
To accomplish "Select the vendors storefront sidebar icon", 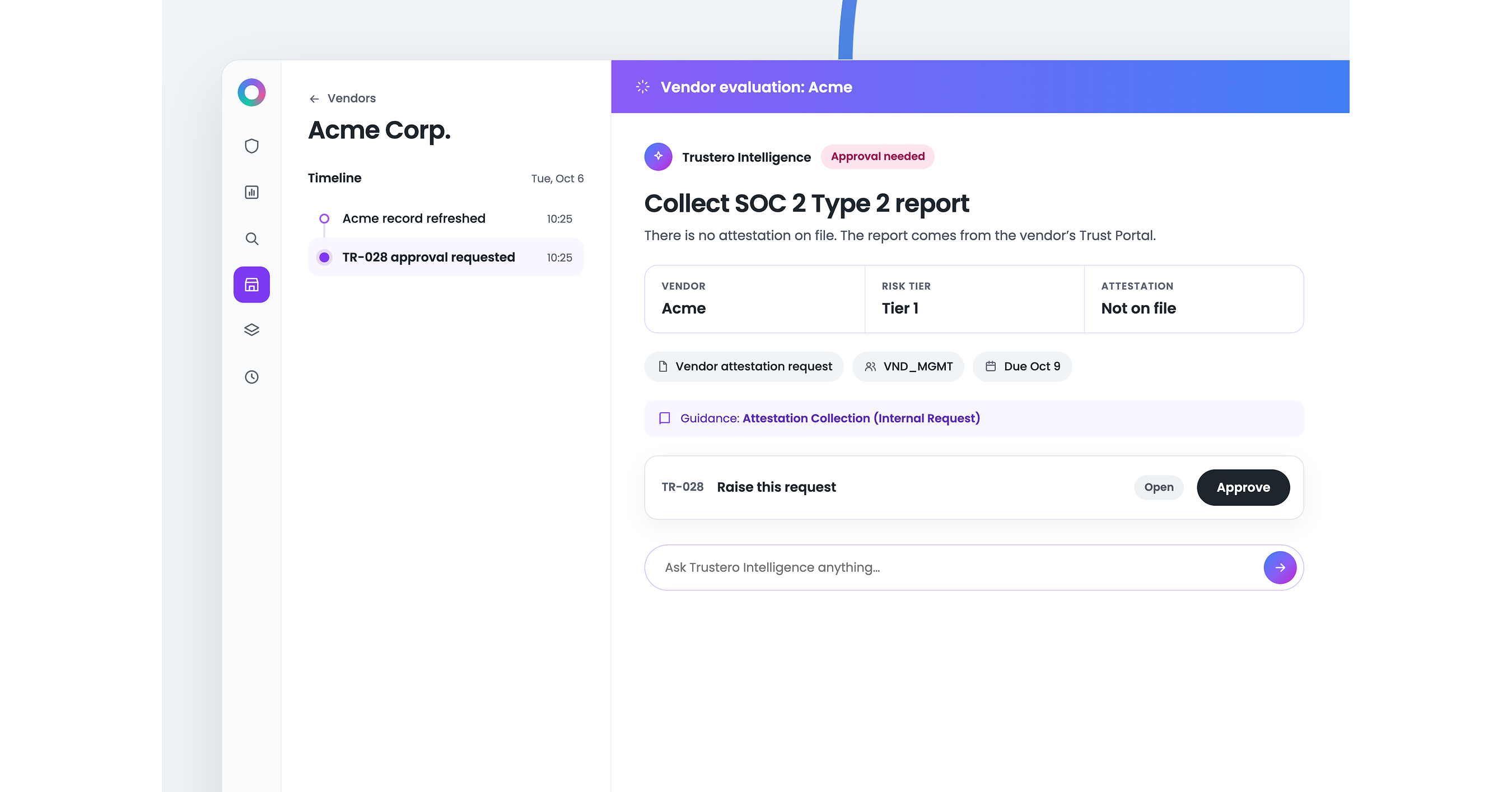I will [251, 285].
